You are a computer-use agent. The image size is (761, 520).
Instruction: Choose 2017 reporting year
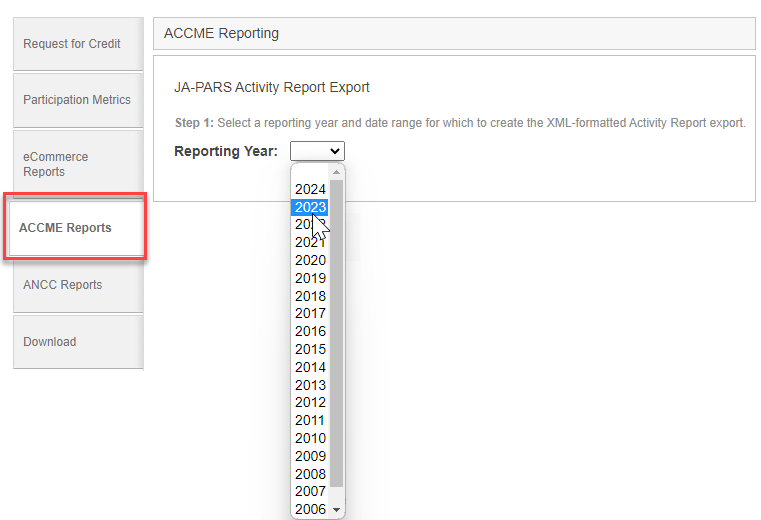(x=311, y=314)
